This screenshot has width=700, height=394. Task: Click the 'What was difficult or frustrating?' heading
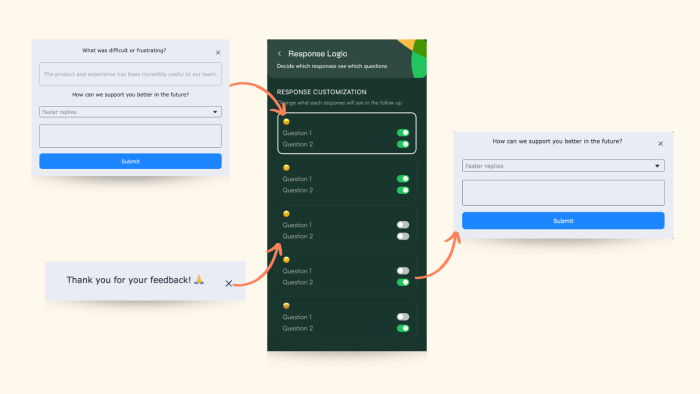[124, 50]
